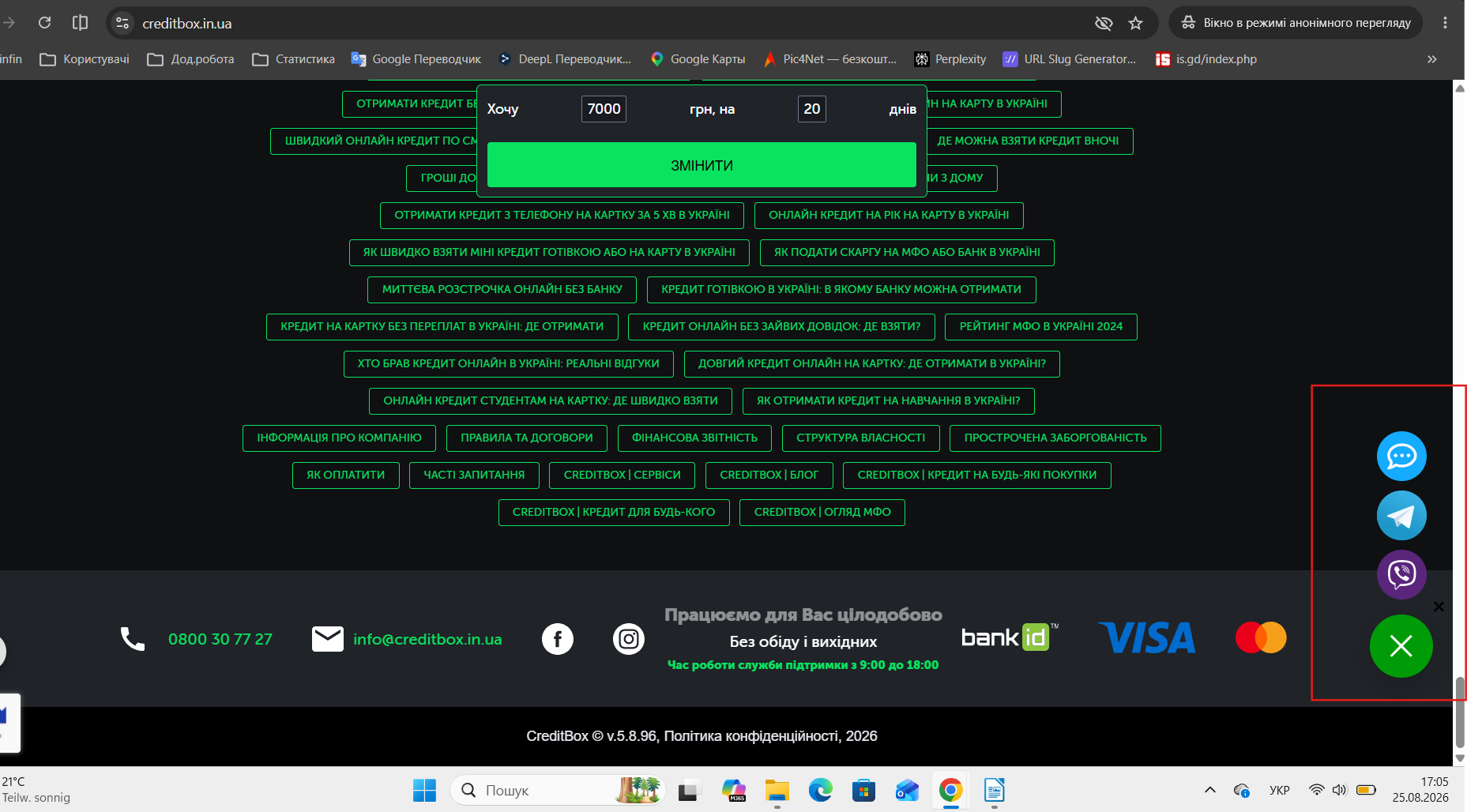
Task: Open the Viber contact icon
Action: [x=1401, y=574]
